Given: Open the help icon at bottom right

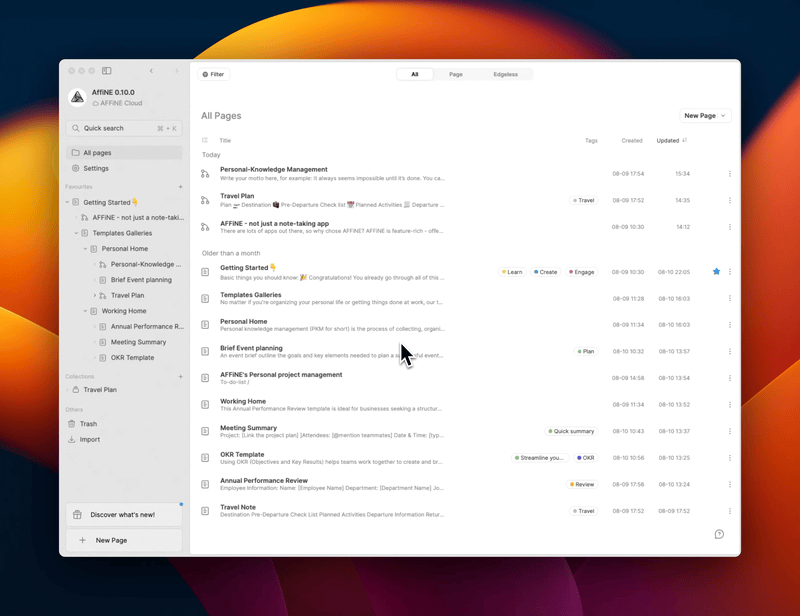Looking at the screenshot, I should click(x=719, y=534).
